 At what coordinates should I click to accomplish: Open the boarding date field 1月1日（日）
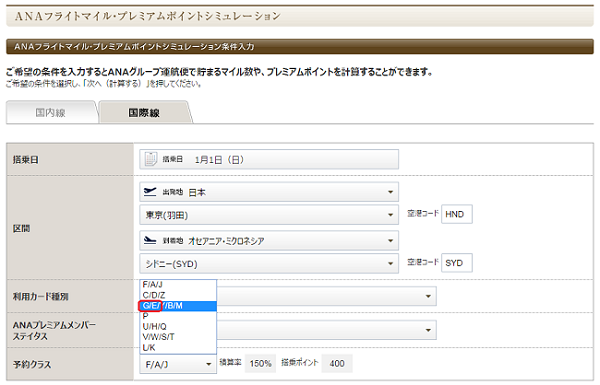tap(269, 159)
